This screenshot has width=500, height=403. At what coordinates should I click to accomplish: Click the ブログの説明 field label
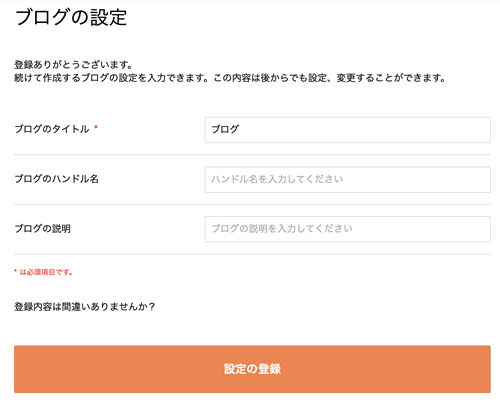42,229
